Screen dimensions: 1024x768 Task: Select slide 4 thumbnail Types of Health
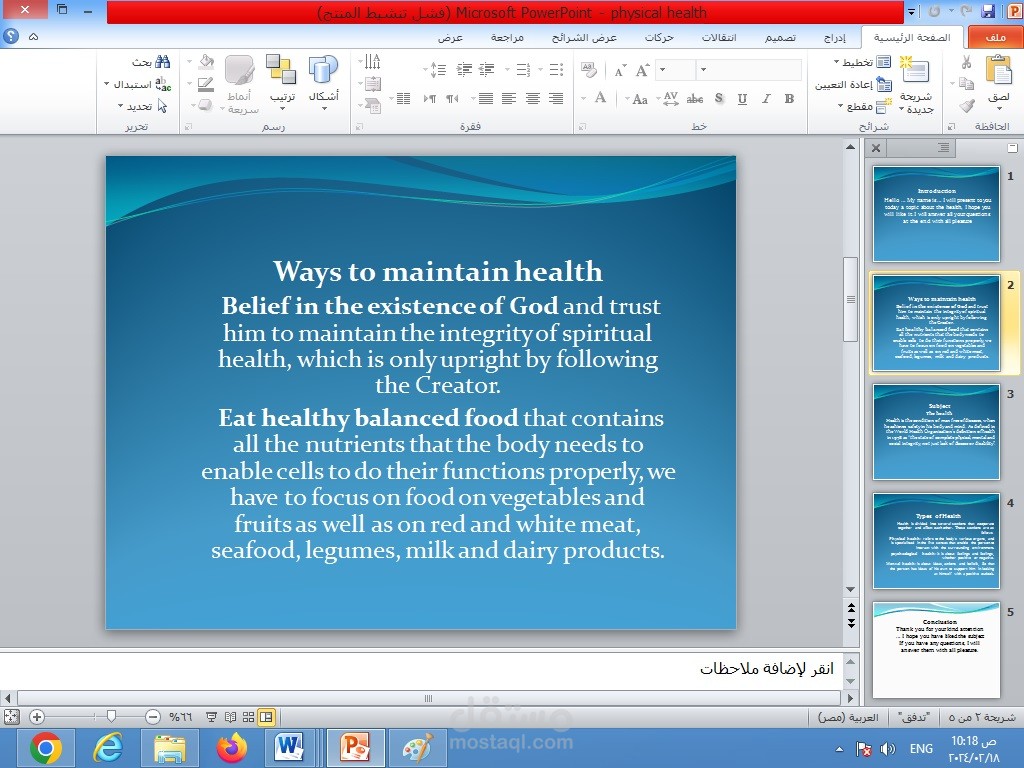pyautogui.click(x=936, y=541)
